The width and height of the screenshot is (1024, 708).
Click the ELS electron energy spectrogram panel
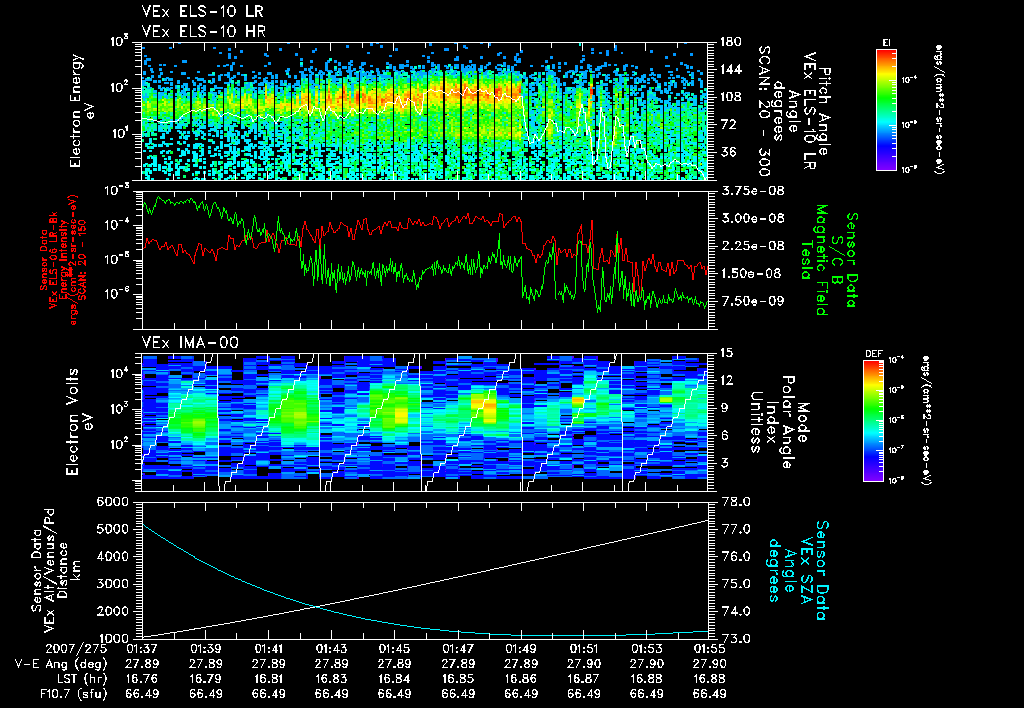(424, 110)
